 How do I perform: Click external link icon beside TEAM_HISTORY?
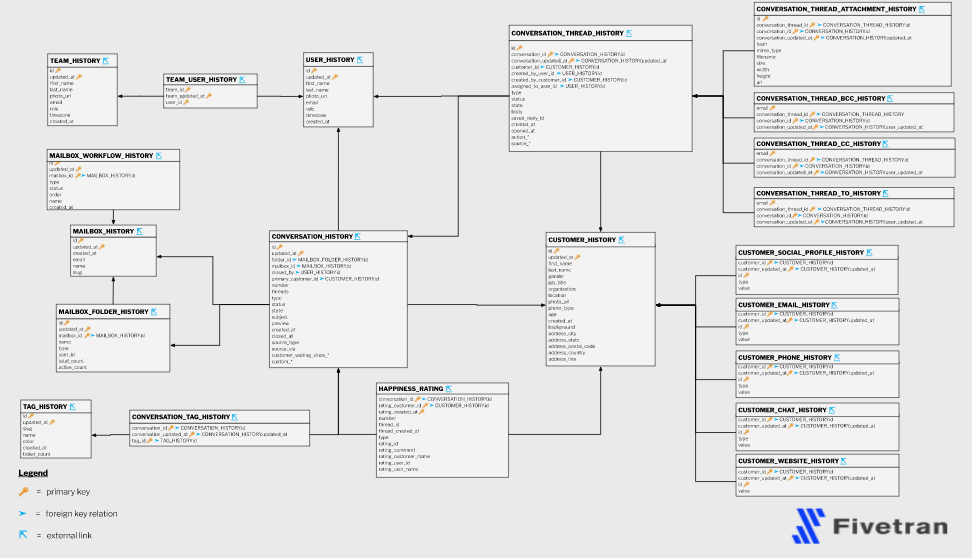tap(105, 61)
